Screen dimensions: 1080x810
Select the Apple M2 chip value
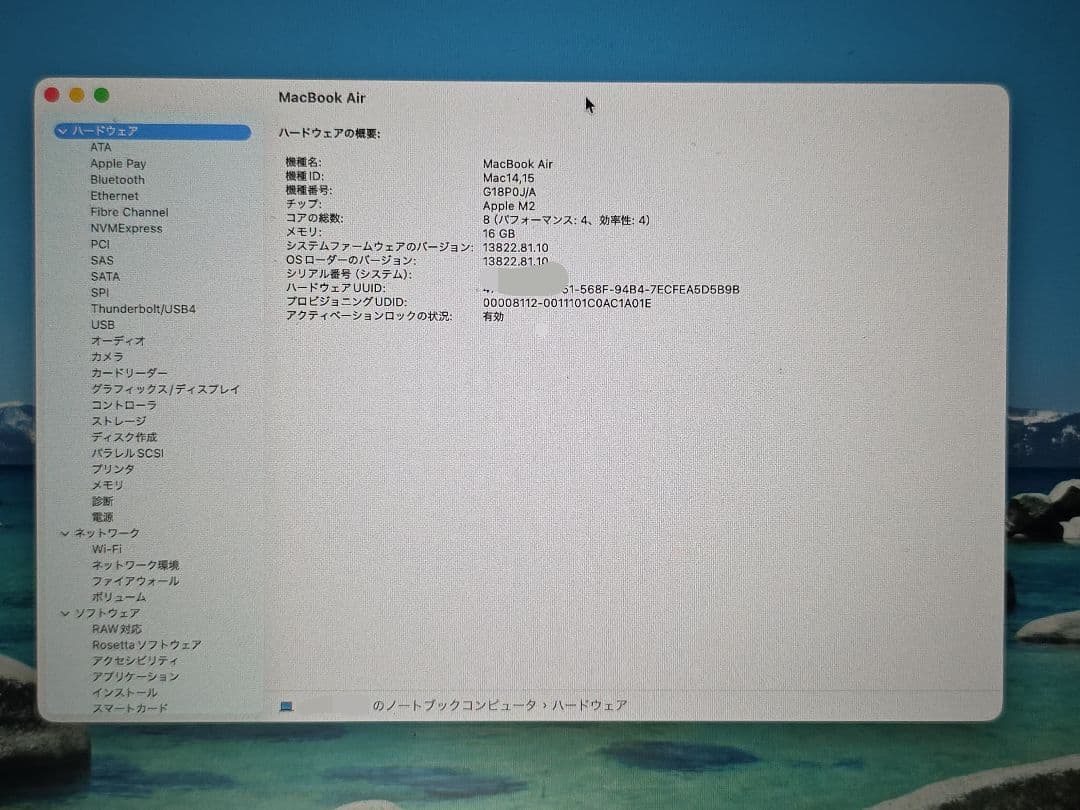[508, 206]
